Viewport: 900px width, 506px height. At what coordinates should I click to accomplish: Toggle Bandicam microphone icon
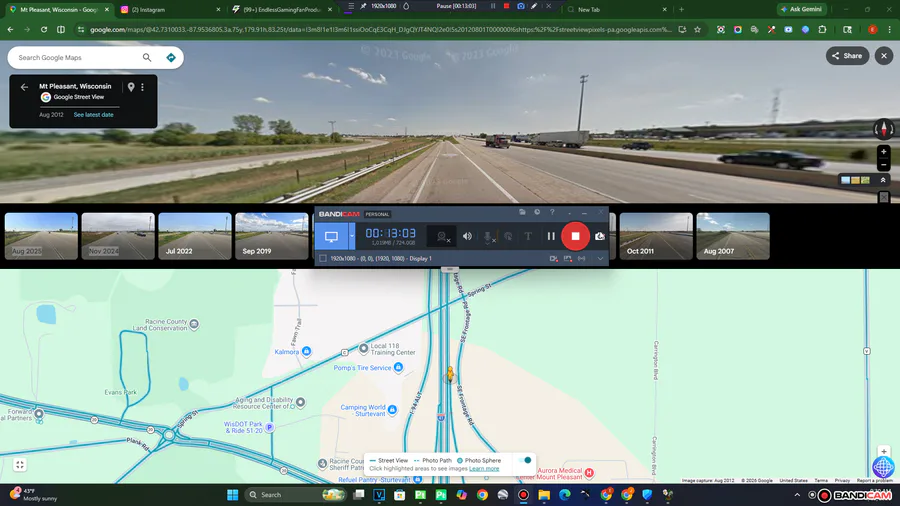[x=488, y=236]
